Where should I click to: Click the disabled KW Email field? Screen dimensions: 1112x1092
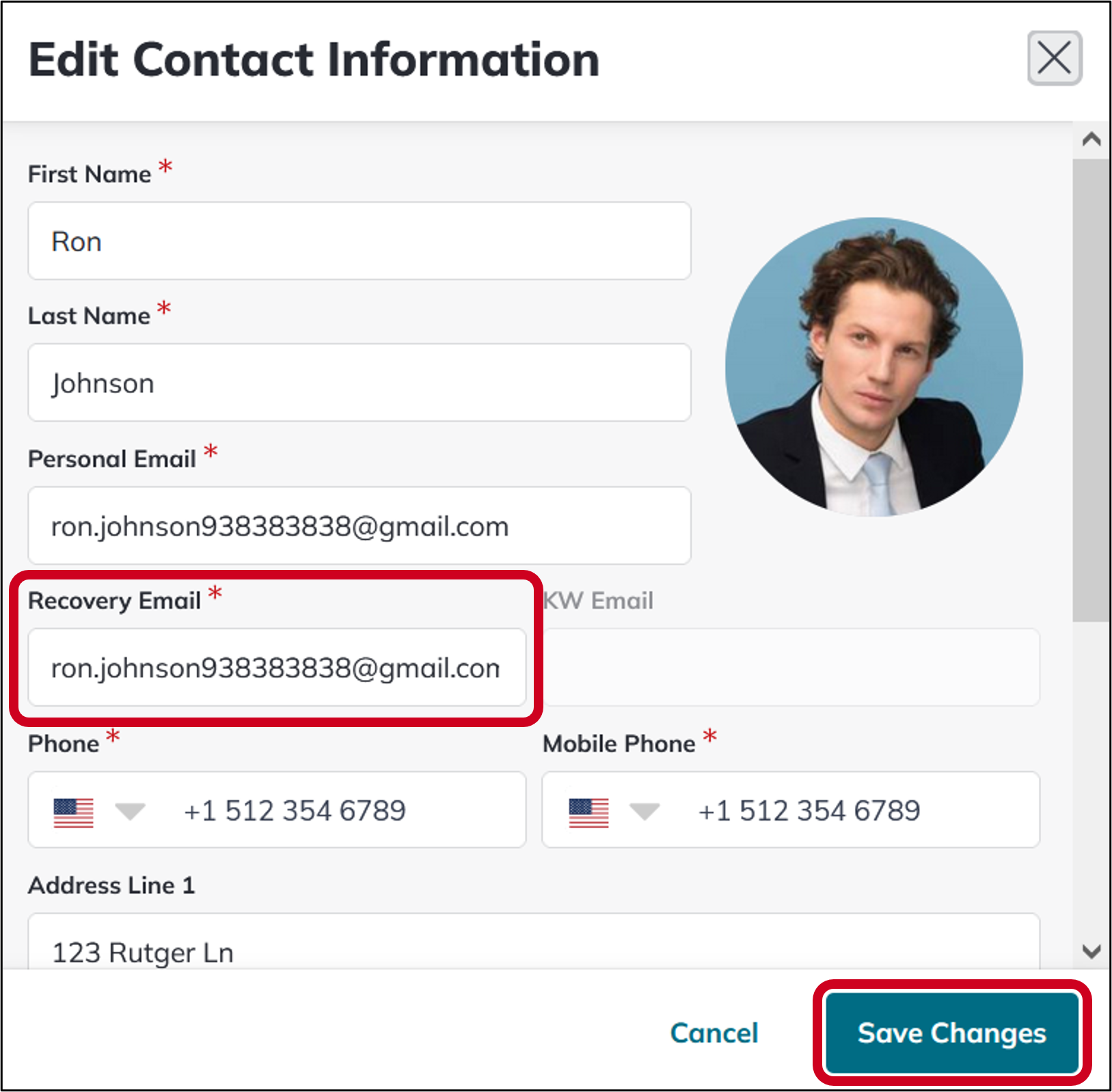786,668
